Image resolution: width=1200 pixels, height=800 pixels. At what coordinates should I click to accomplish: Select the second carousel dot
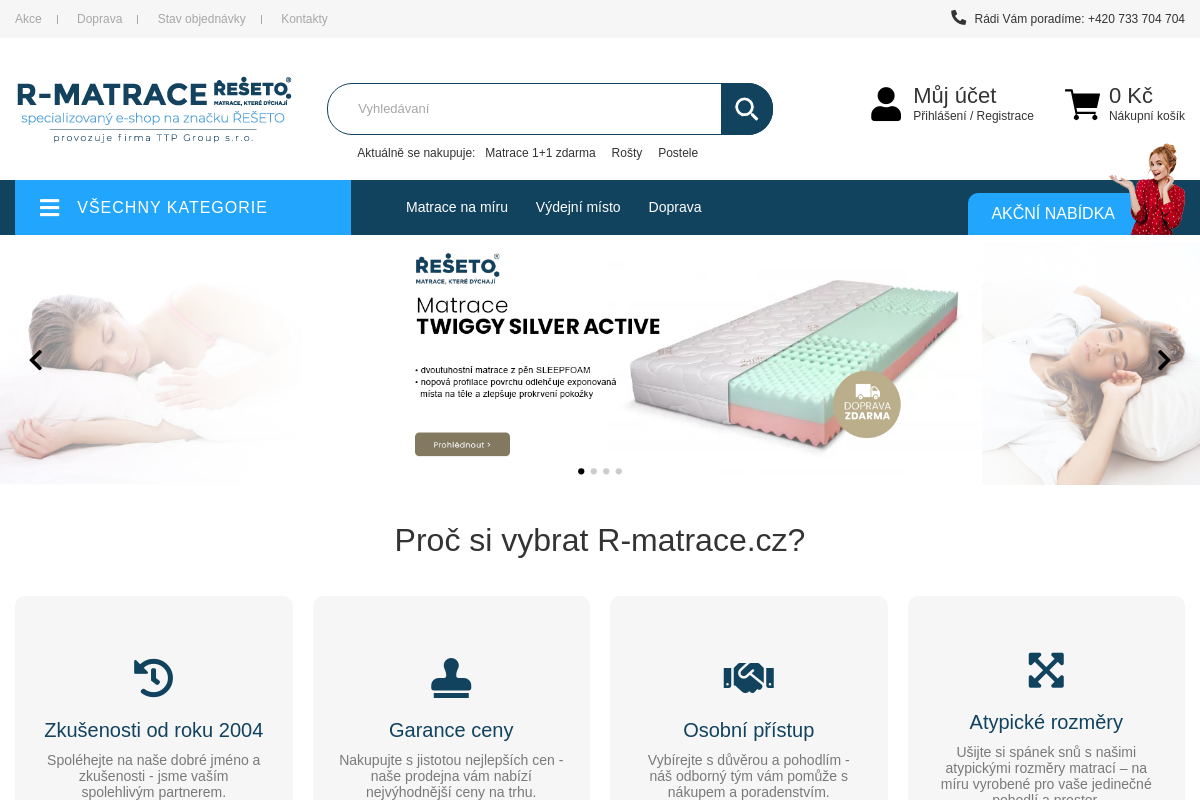tap(594, 471)
